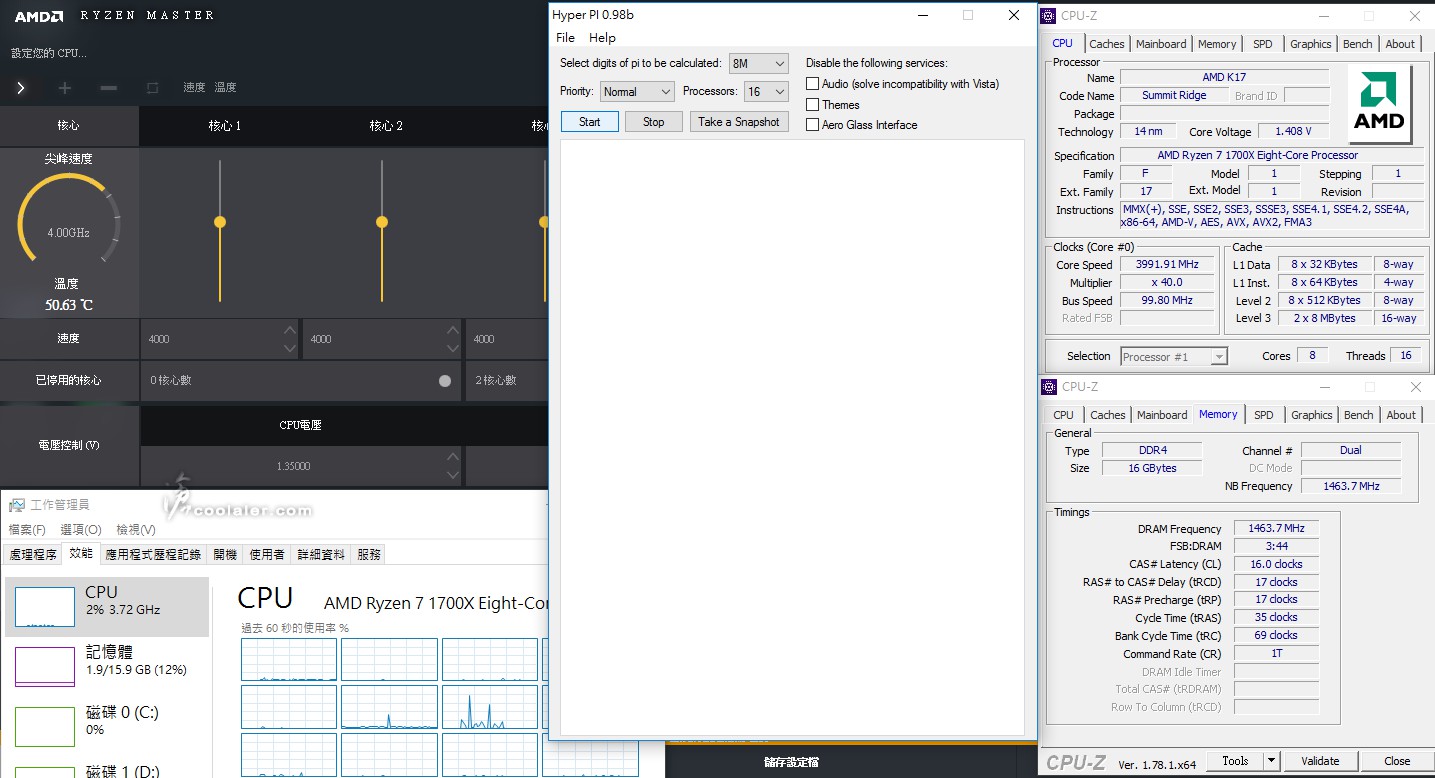
Task: Open the 檢視(V) menu in Task Manager
Action: click(x=136, y=530)
